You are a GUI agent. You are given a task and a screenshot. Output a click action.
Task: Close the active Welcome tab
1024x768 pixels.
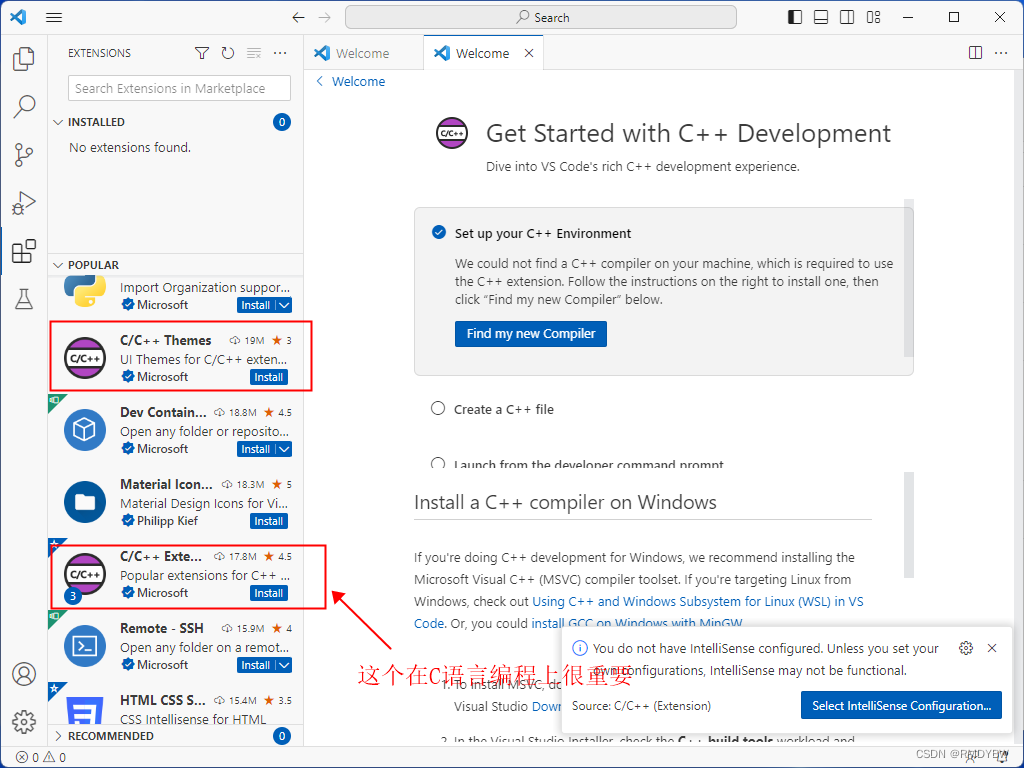[x=529, y=54]
